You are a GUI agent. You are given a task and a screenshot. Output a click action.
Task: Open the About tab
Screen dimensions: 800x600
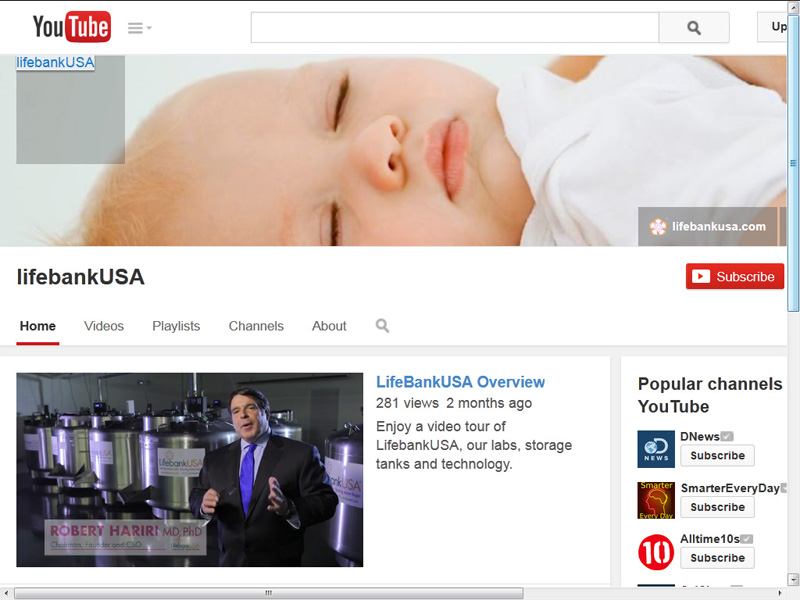pyautogui.click(x=329, y=326)
